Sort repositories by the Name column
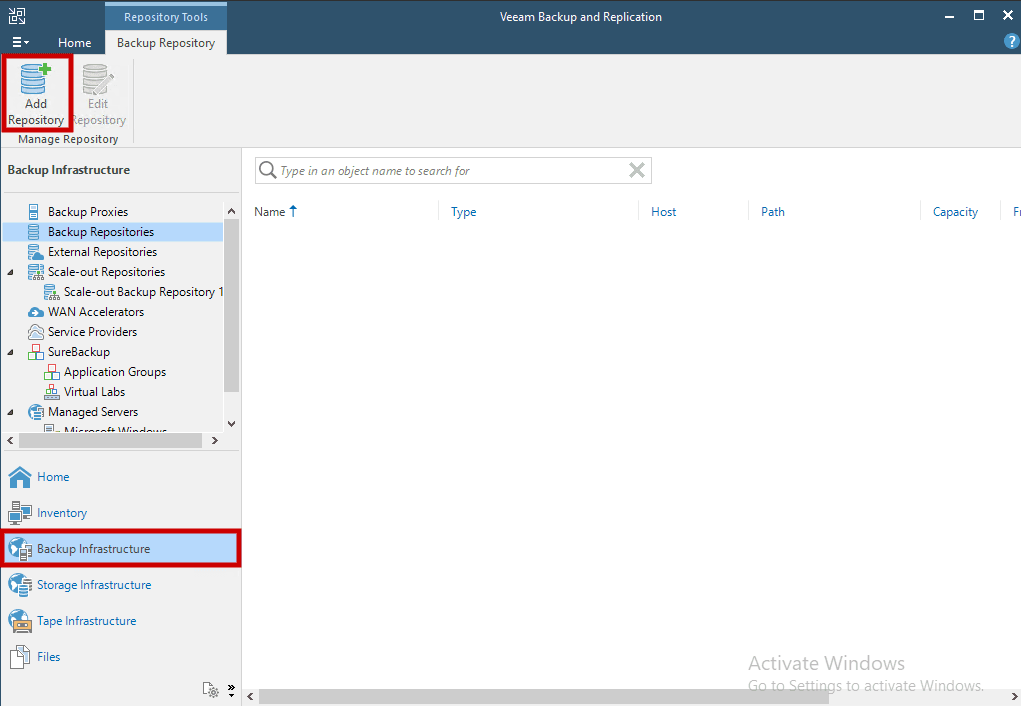This screenshot has width=1021, height=706. tap(268, 211)
